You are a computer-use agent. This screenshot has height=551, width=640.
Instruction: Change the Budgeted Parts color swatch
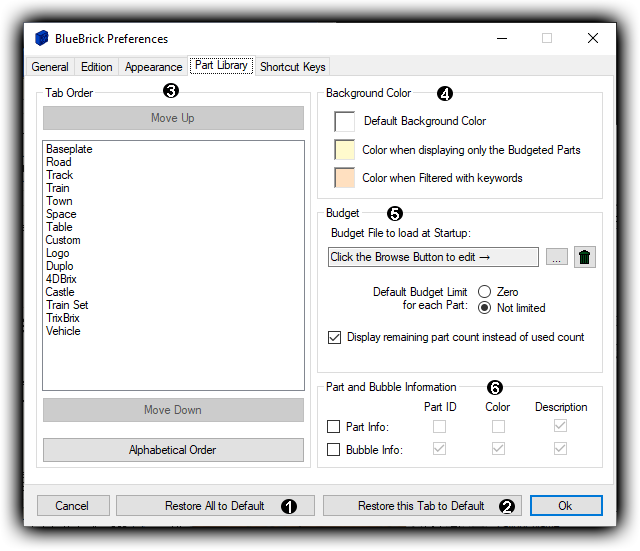coord(344,149)
